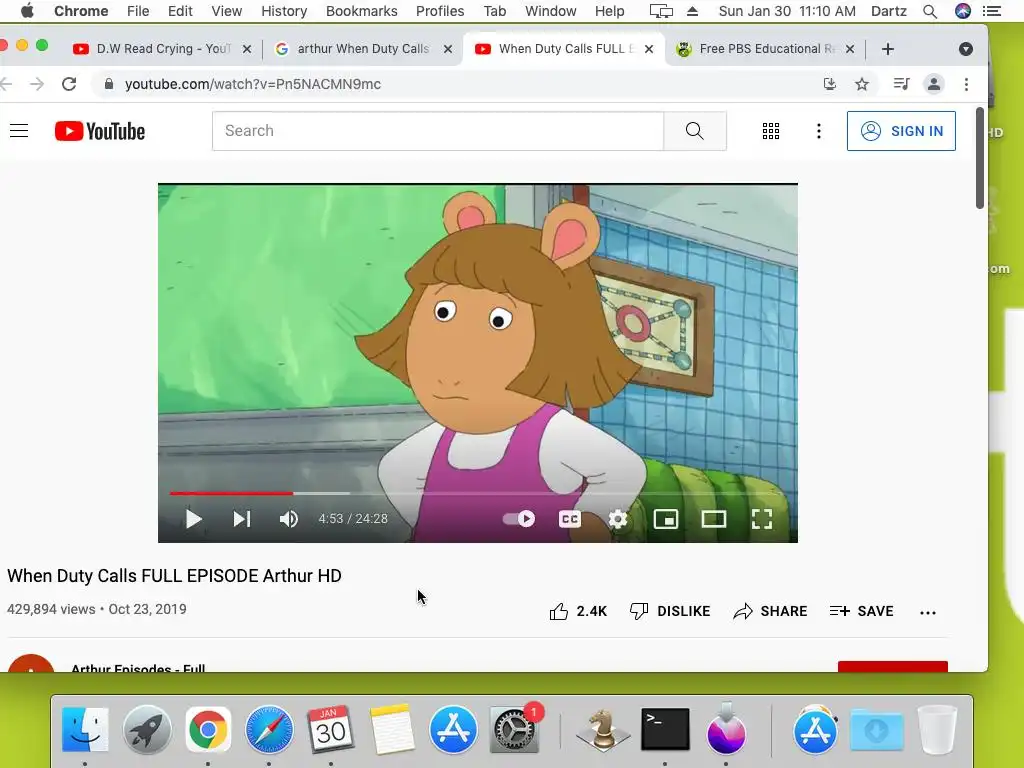Open the YouTube hamburger guide menu
Screen dimensions: 1024x768
tap(19, 131)
